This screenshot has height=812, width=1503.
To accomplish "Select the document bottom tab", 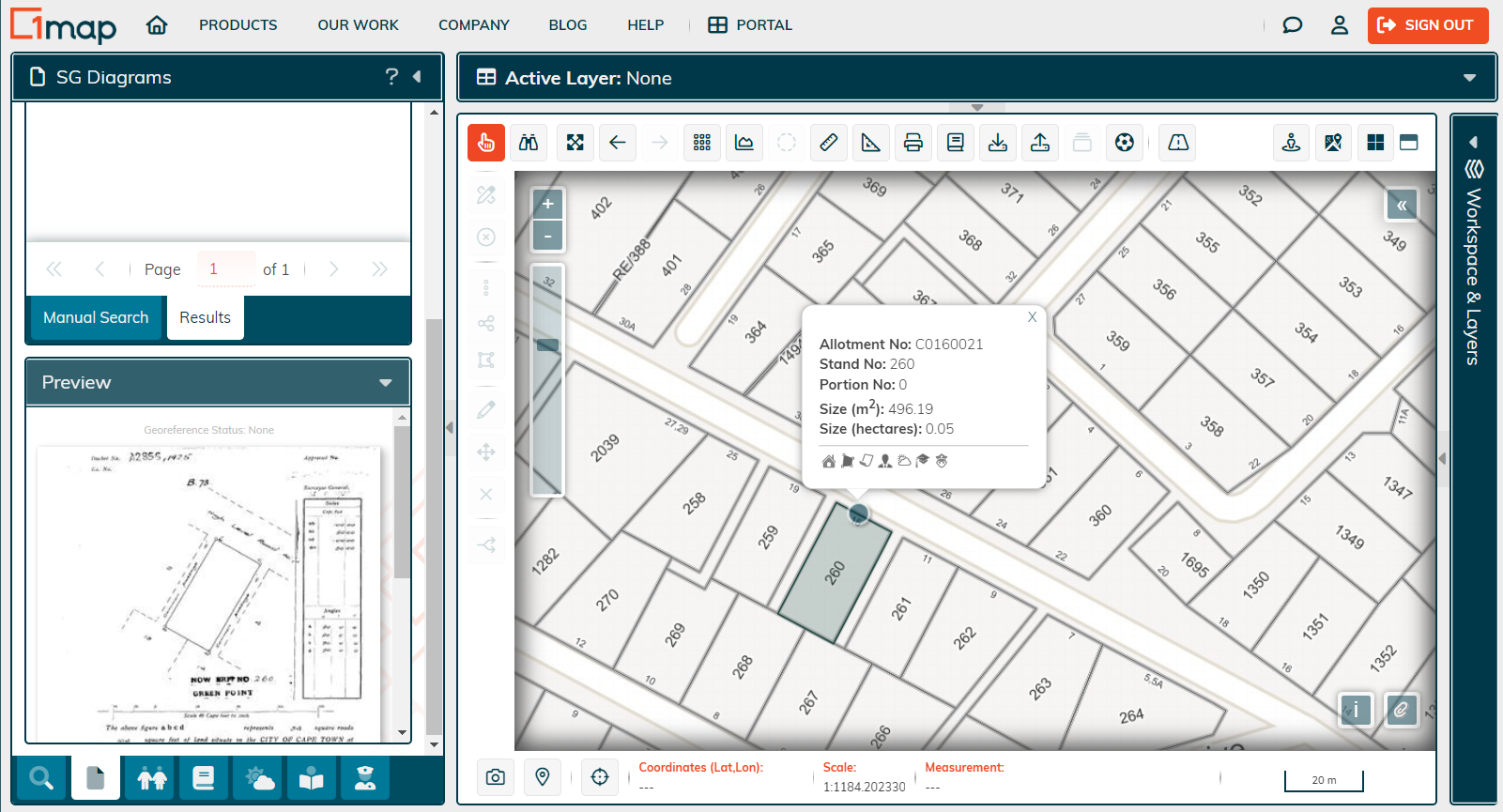I will click(96, 778).
